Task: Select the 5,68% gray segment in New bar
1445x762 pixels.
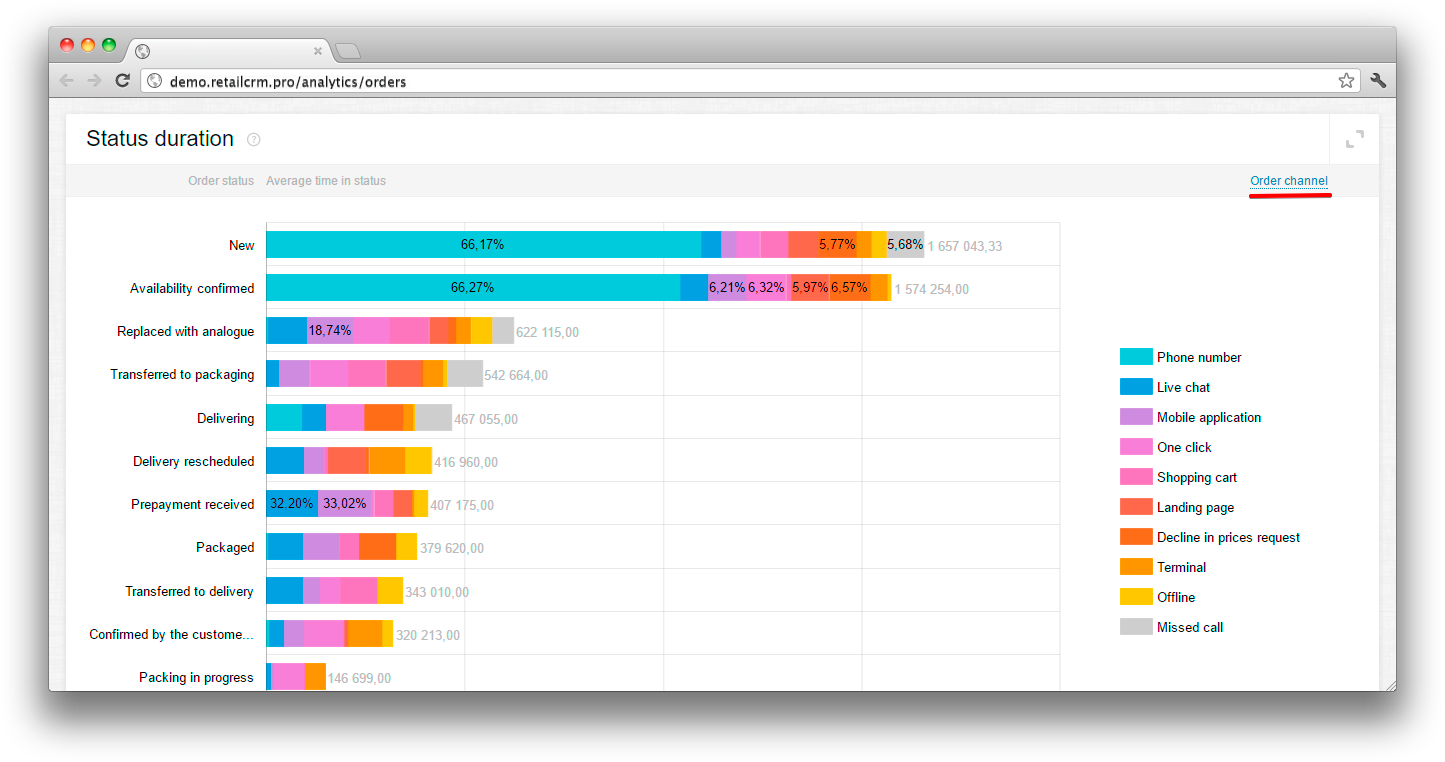Action: [x=905, y=245]
